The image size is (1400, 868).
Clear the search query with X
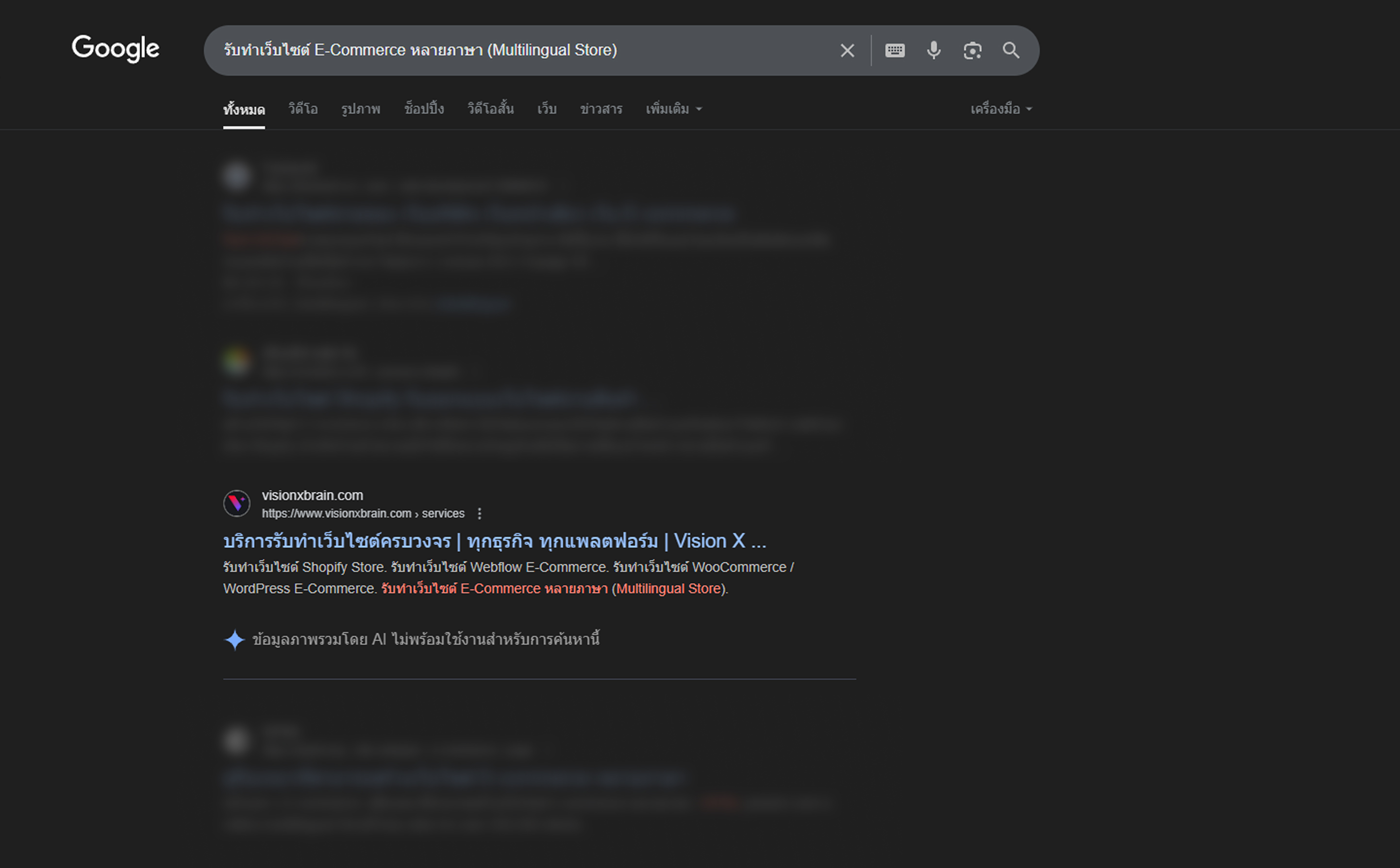click(847, 50)
